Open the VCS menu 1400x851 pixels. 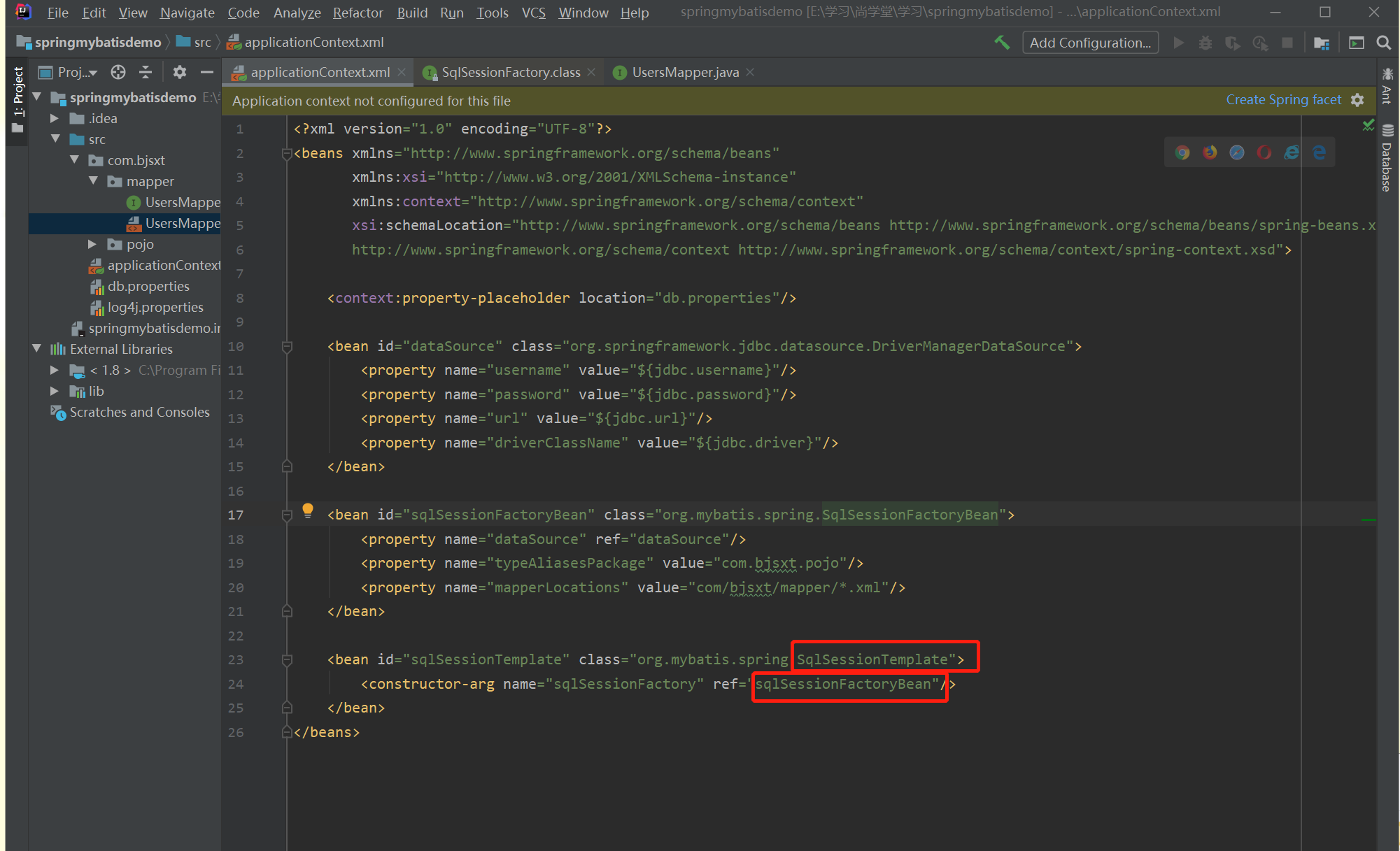click(533, 13)
